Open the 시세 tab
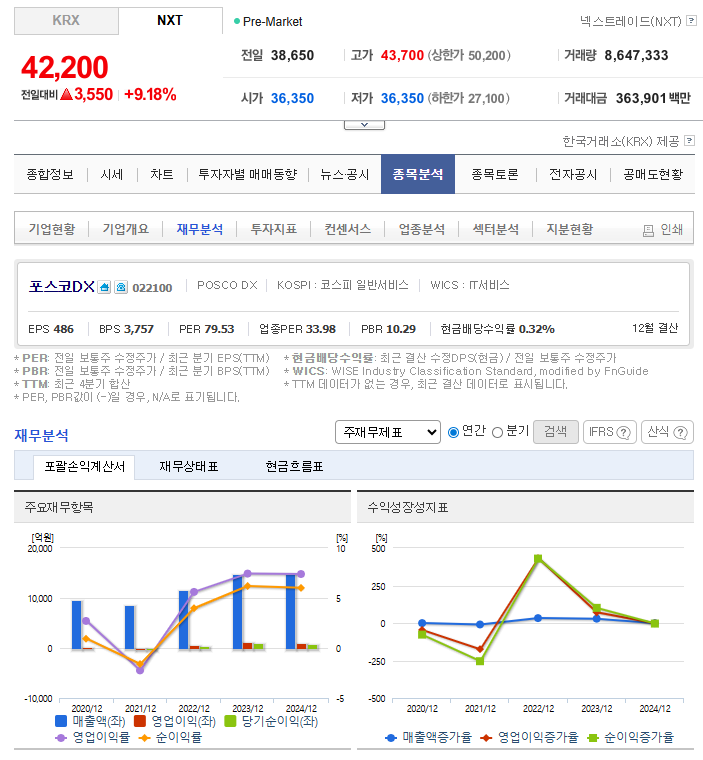 click(x=112, y=174)
